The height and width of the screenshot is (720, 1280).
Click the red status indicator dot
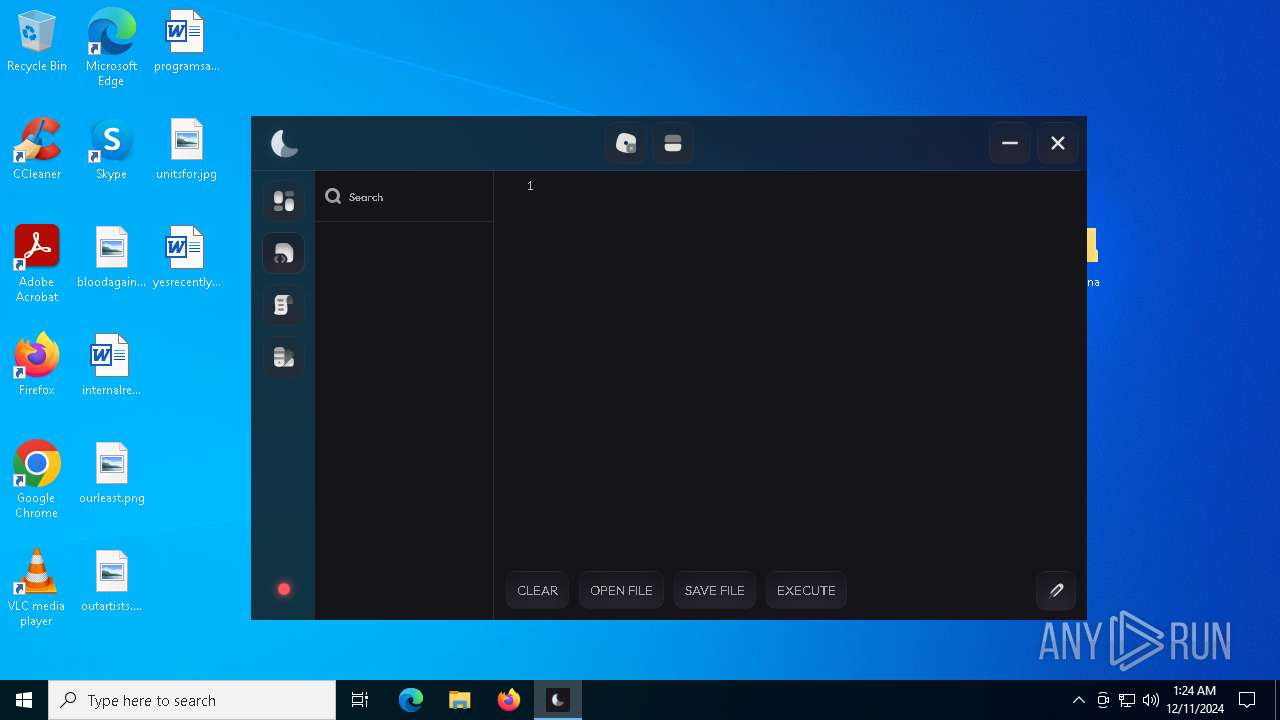coord(284,590)
